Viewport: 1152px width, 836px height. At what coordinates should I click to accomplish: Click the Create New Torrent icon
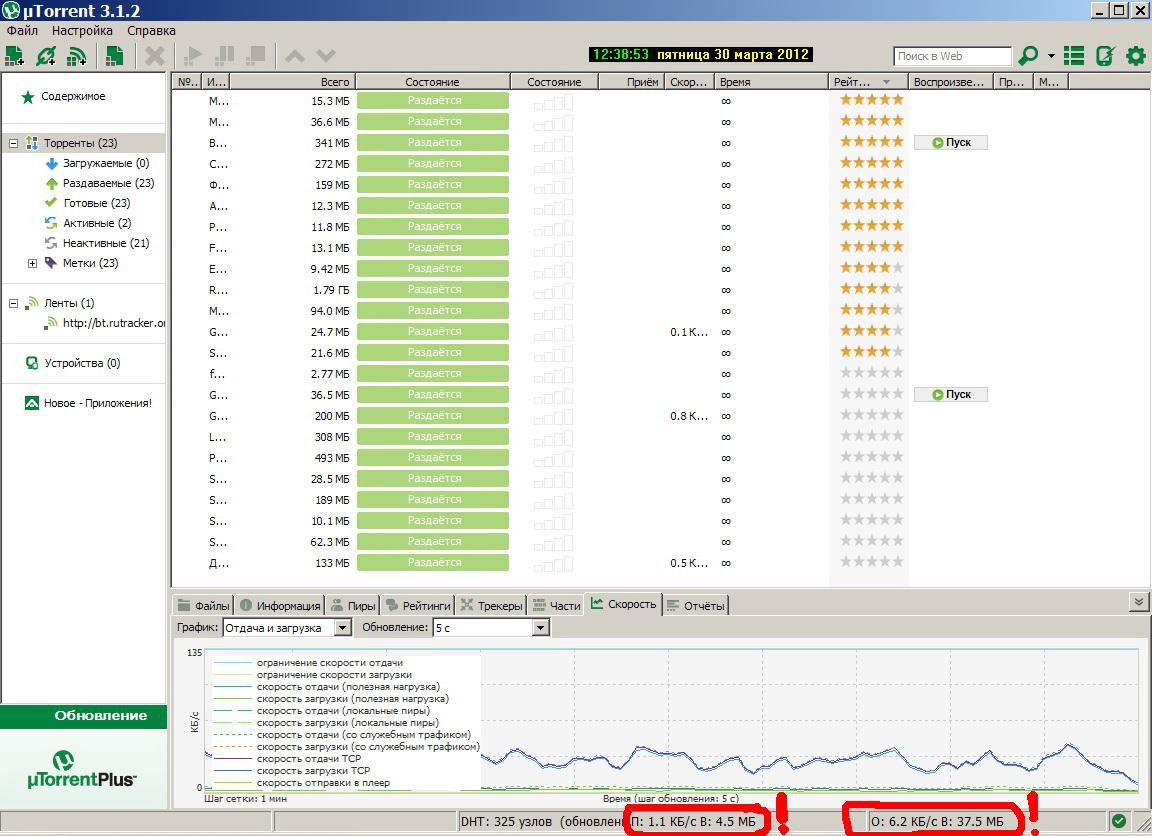pos(114,56)
